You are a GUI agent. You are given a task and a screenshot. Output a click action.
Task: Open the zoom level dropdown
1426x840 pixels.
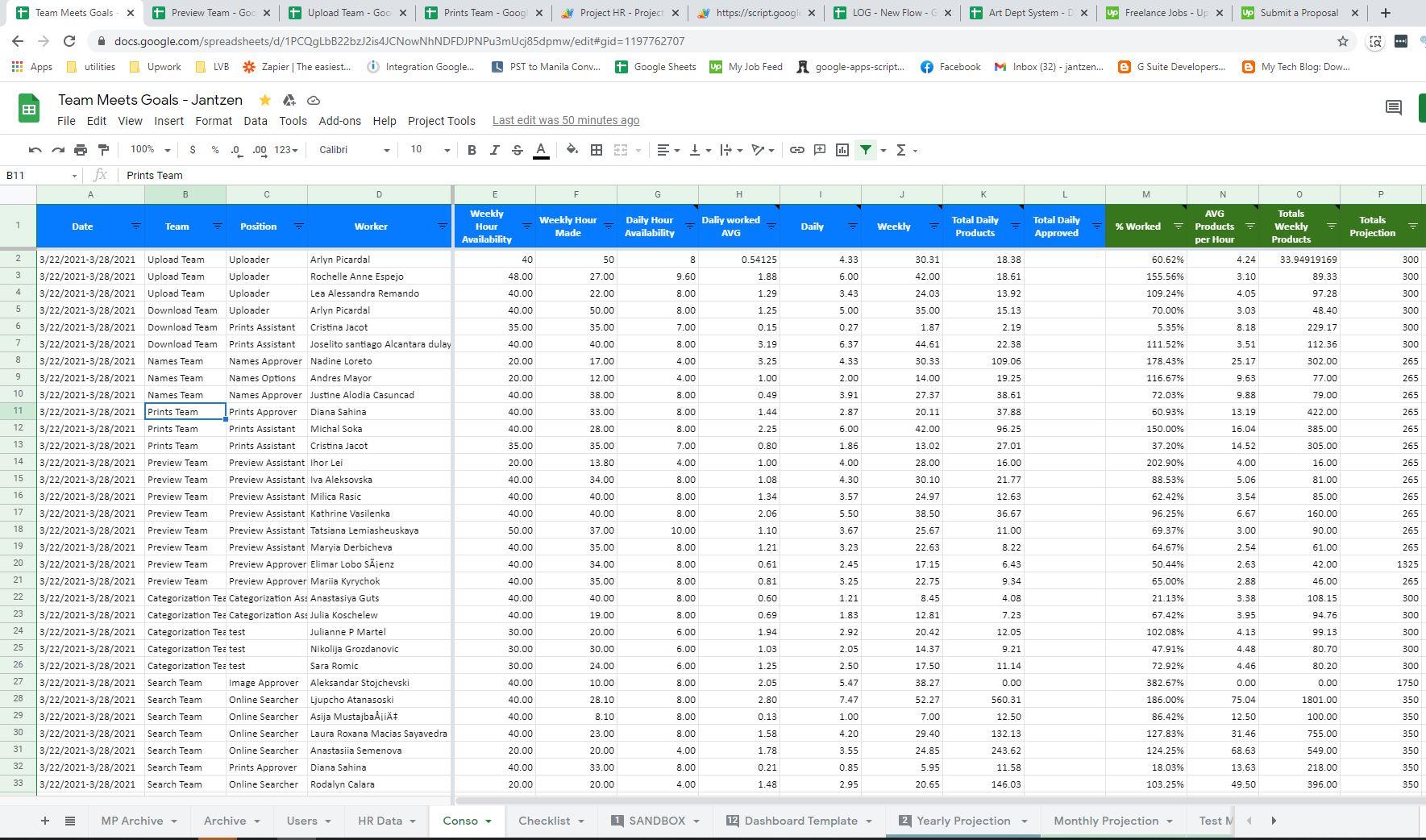[x=150, y=150]
